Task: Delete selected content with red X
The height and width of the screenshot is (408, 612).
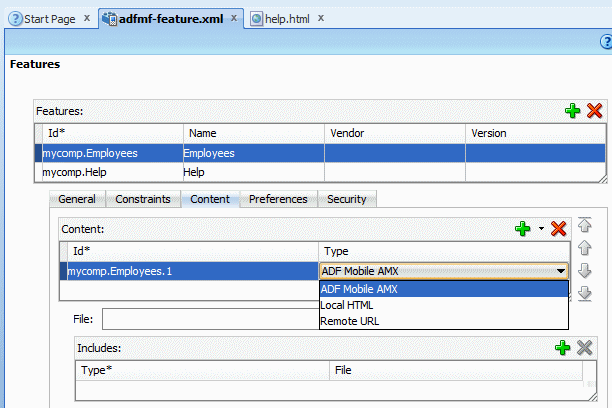Action: [559, 229]
